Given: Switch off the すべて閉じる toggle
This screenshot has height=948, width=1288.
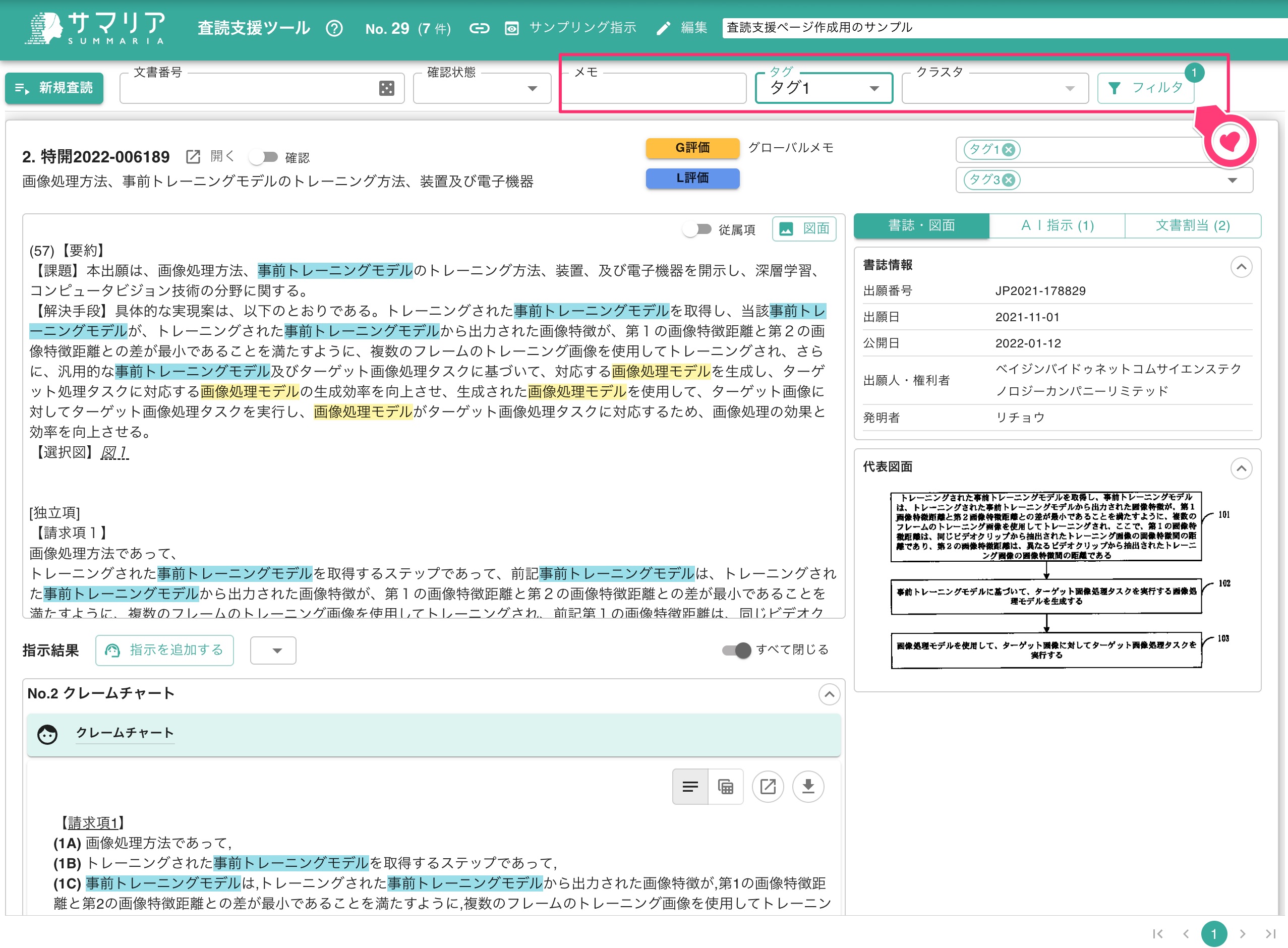Looking at the screenshot, I should 736,650.
